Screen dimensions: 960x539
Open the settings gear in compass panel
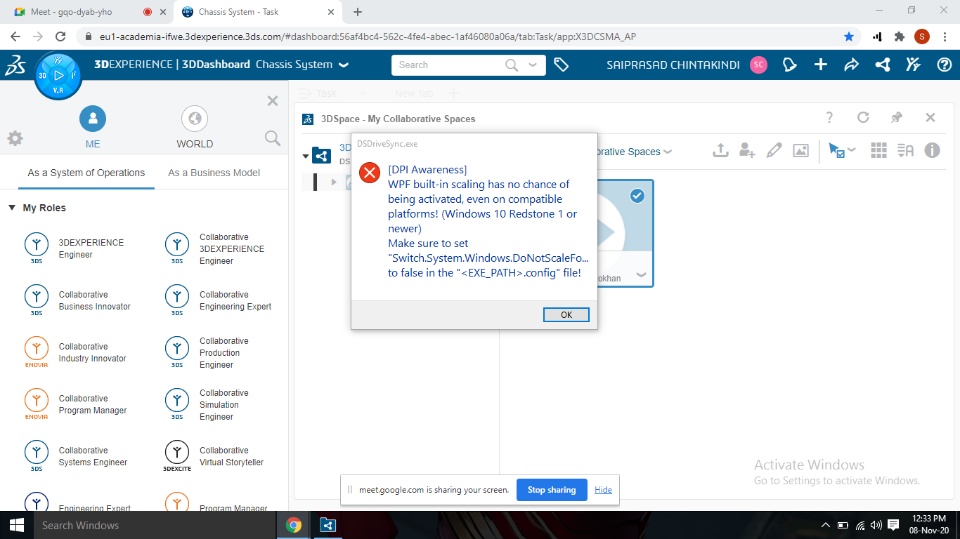click(15, 138)
